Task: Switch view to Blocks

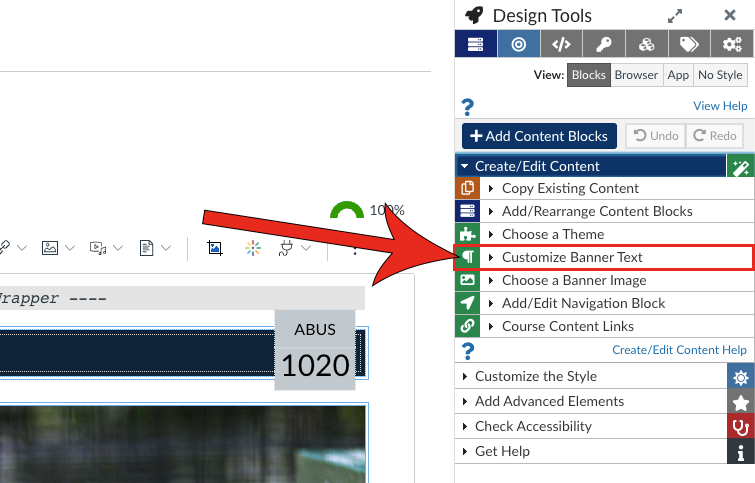Action: pos(589,75)
